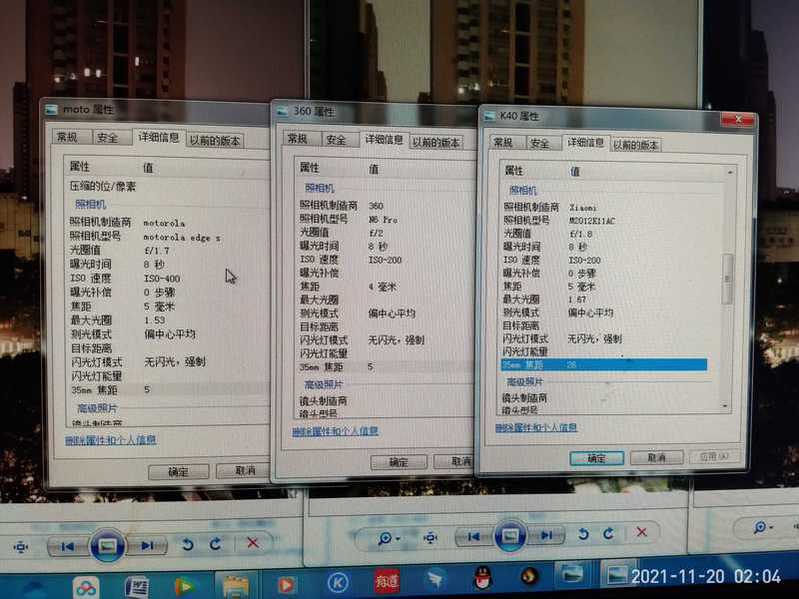
Task: Click scroll-up arrow in K40 property list
Action: [x=730, y=173]
